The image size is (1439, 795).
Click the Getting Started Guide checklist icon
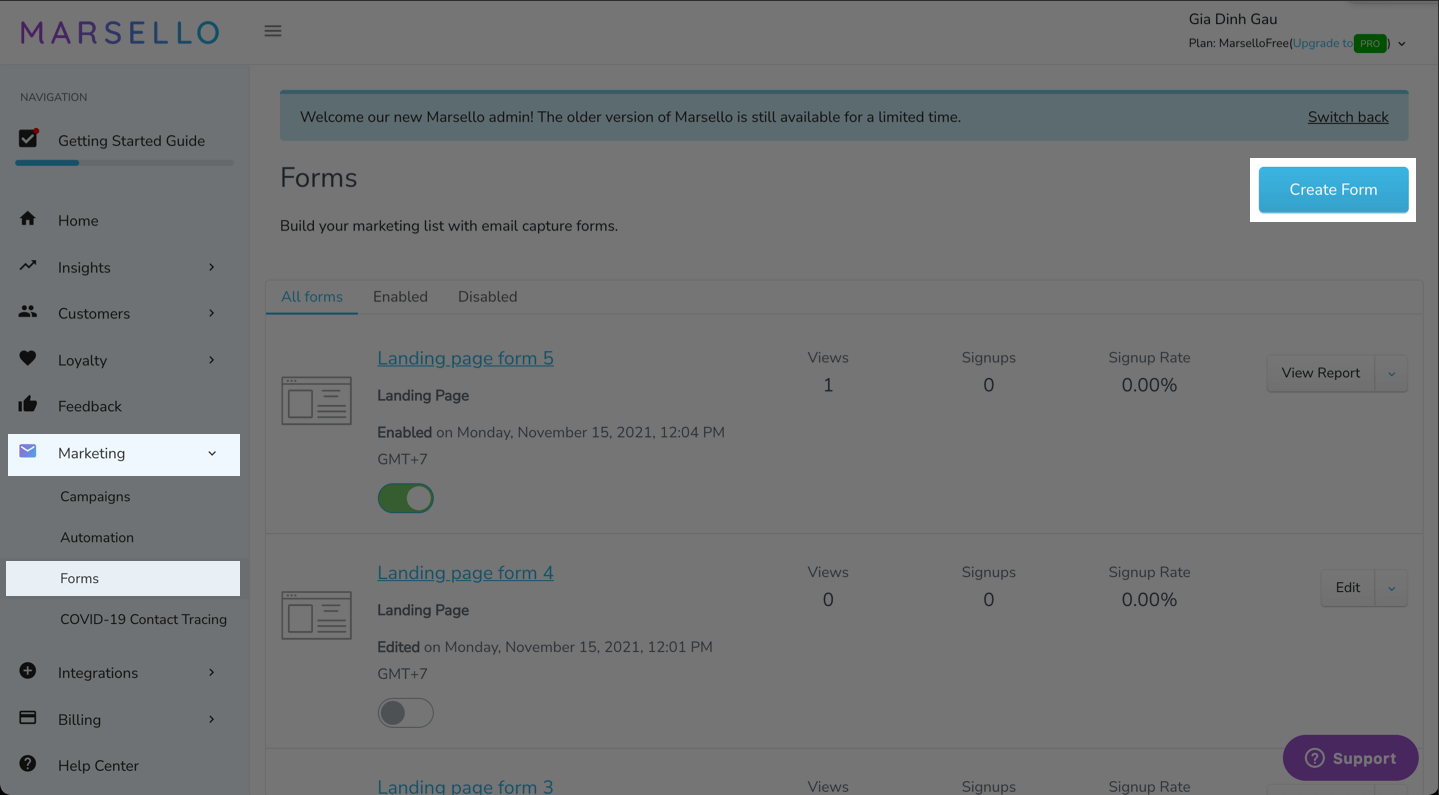coord(28,139)
